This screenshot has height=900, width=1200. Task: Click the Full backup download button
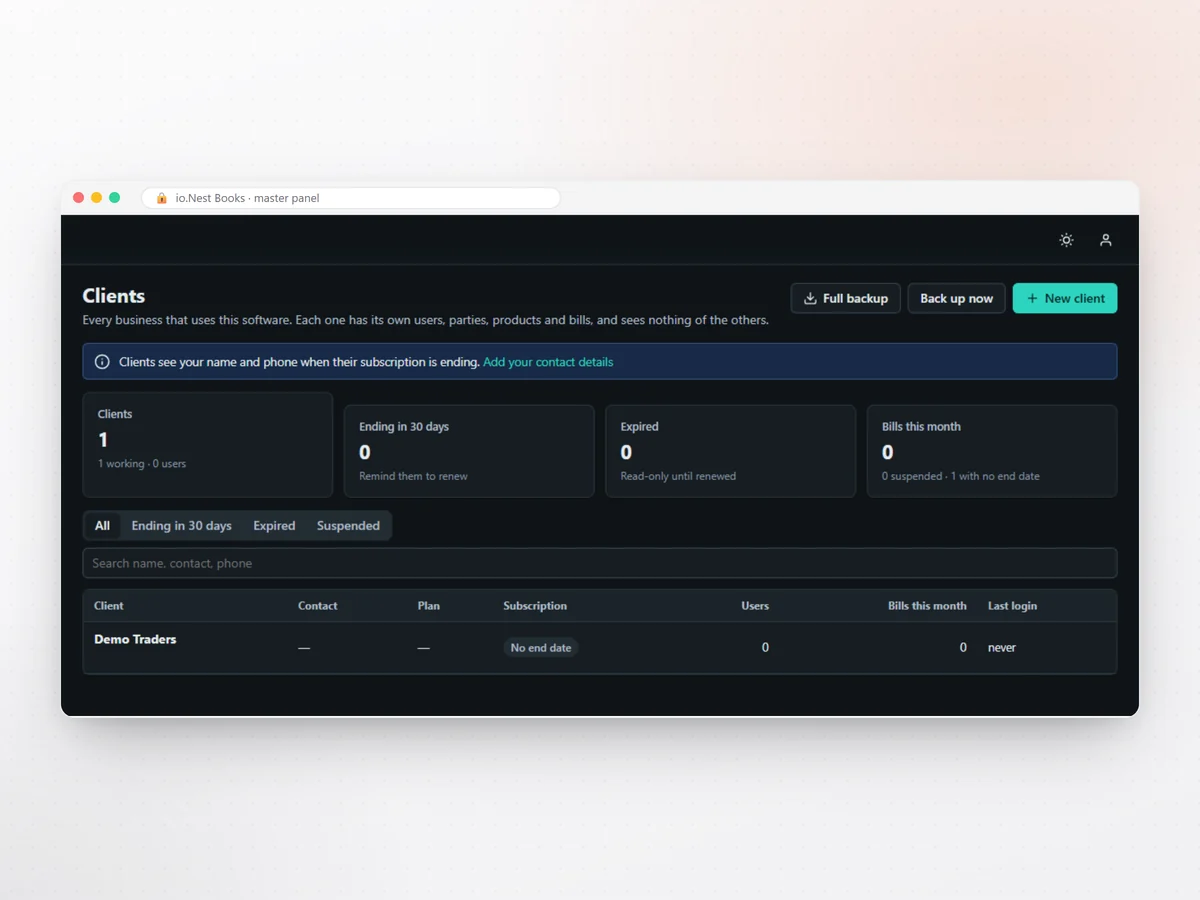[846, 298]
